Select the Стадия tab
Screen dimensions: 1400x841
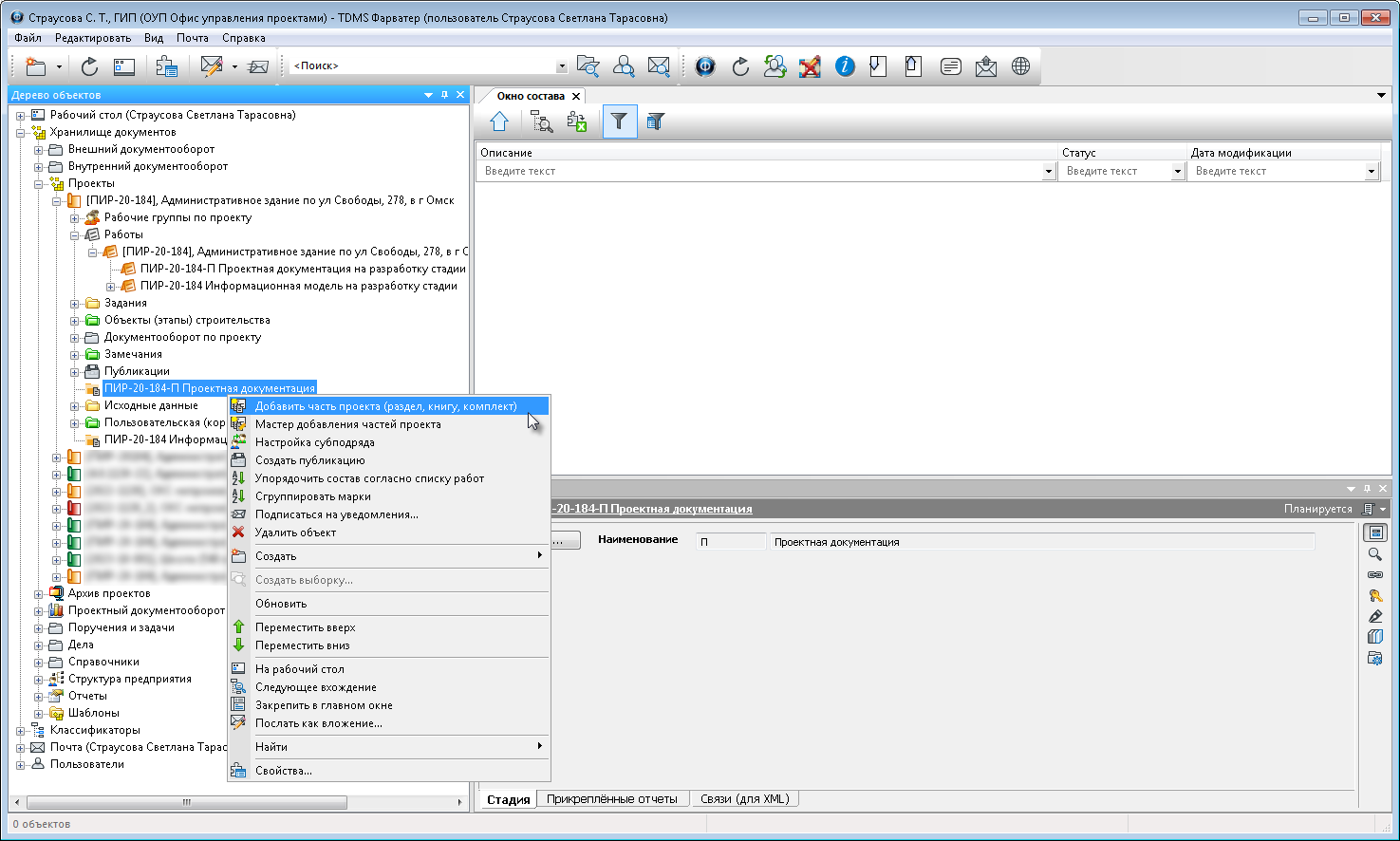pos(509,799)
